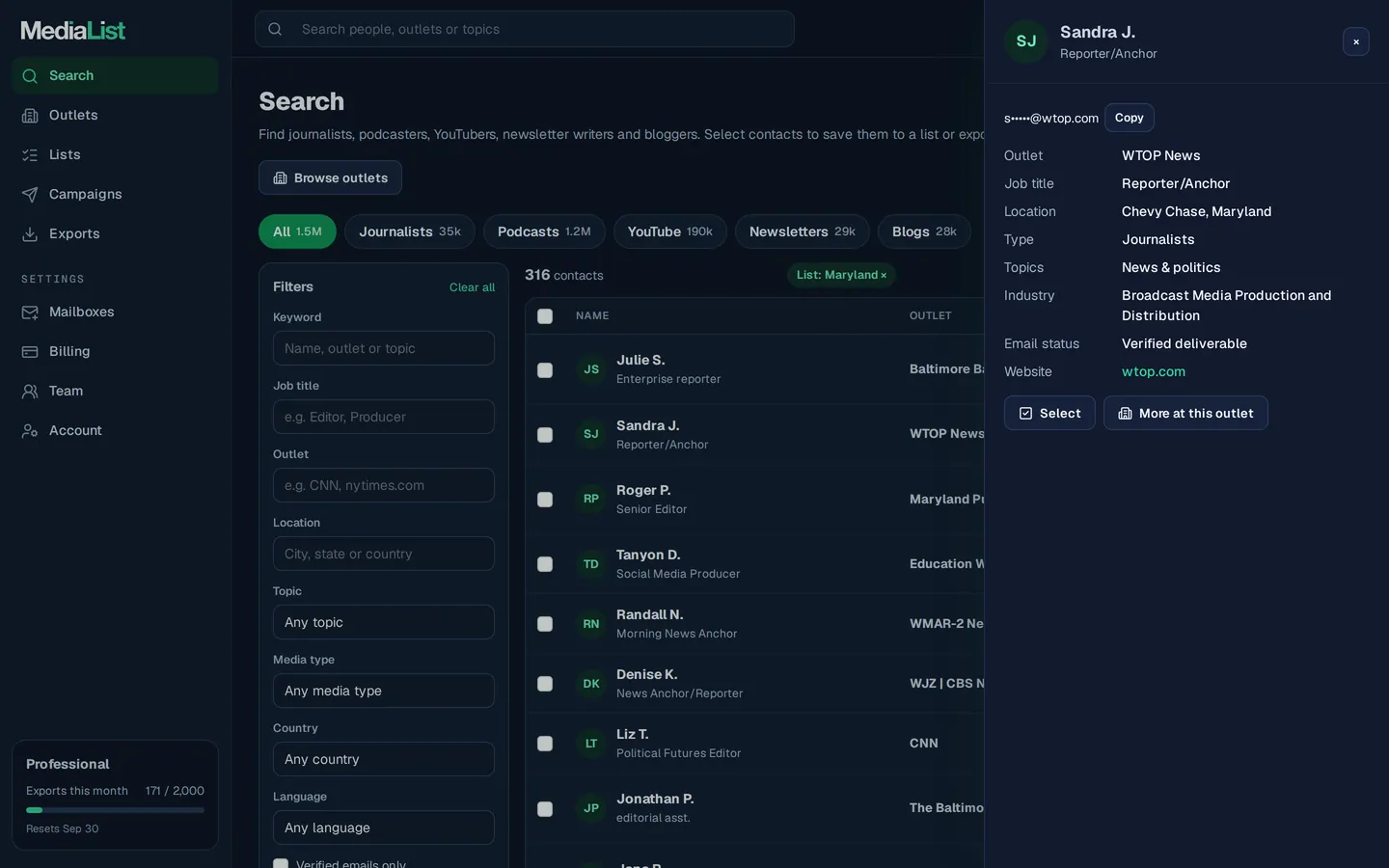Focus the Keyword filter input
1389x868 pixels.
(x=384, y=348)
